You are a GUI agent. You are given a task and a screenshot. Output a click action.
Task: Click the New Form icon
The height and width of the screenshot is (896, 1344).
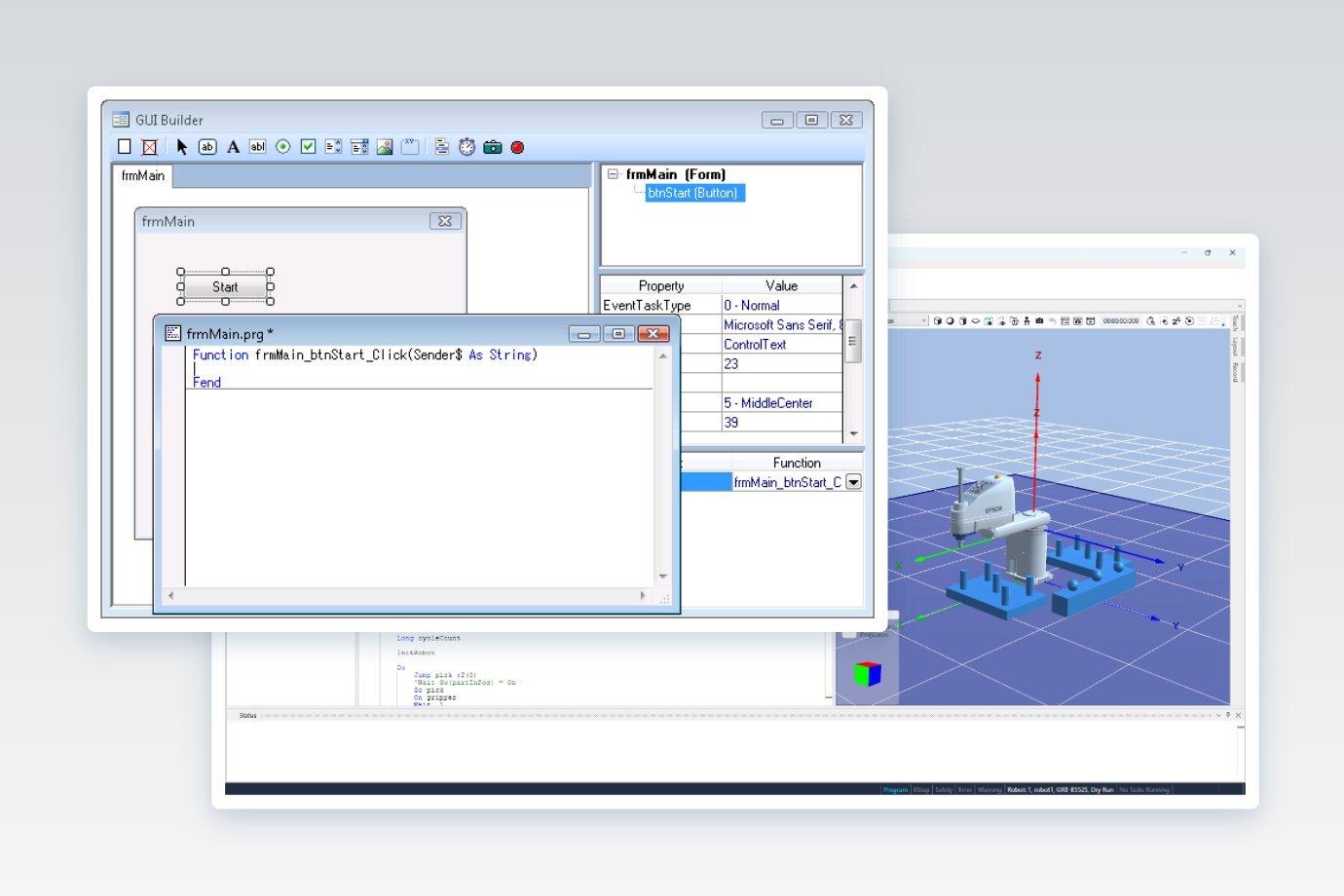(125, 147)
